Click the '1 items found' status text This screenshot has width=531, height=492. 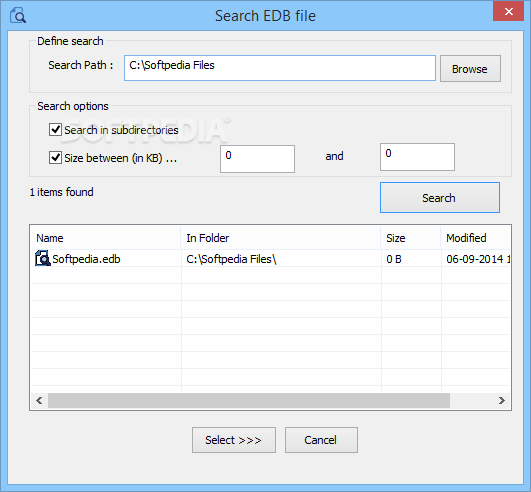pos(61,192)
